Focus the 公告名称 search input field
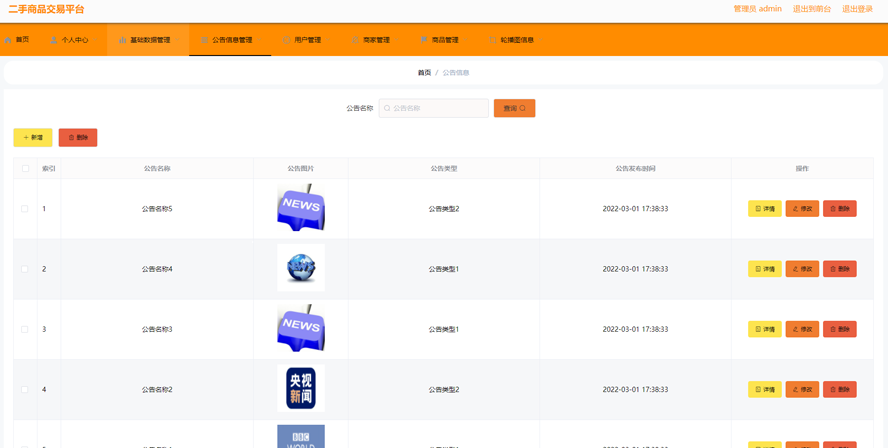 (434, 108)
